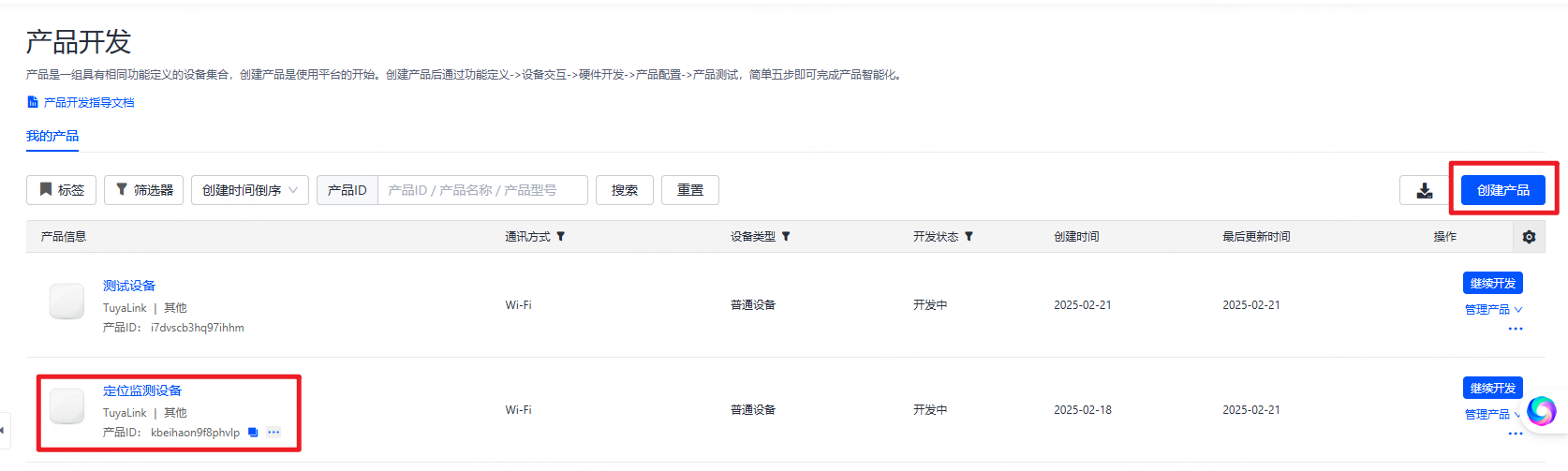Click the 创建产品 button
Image resolution: width=1568 pixels, height=471 pixels.
(x=1503, y=190)
